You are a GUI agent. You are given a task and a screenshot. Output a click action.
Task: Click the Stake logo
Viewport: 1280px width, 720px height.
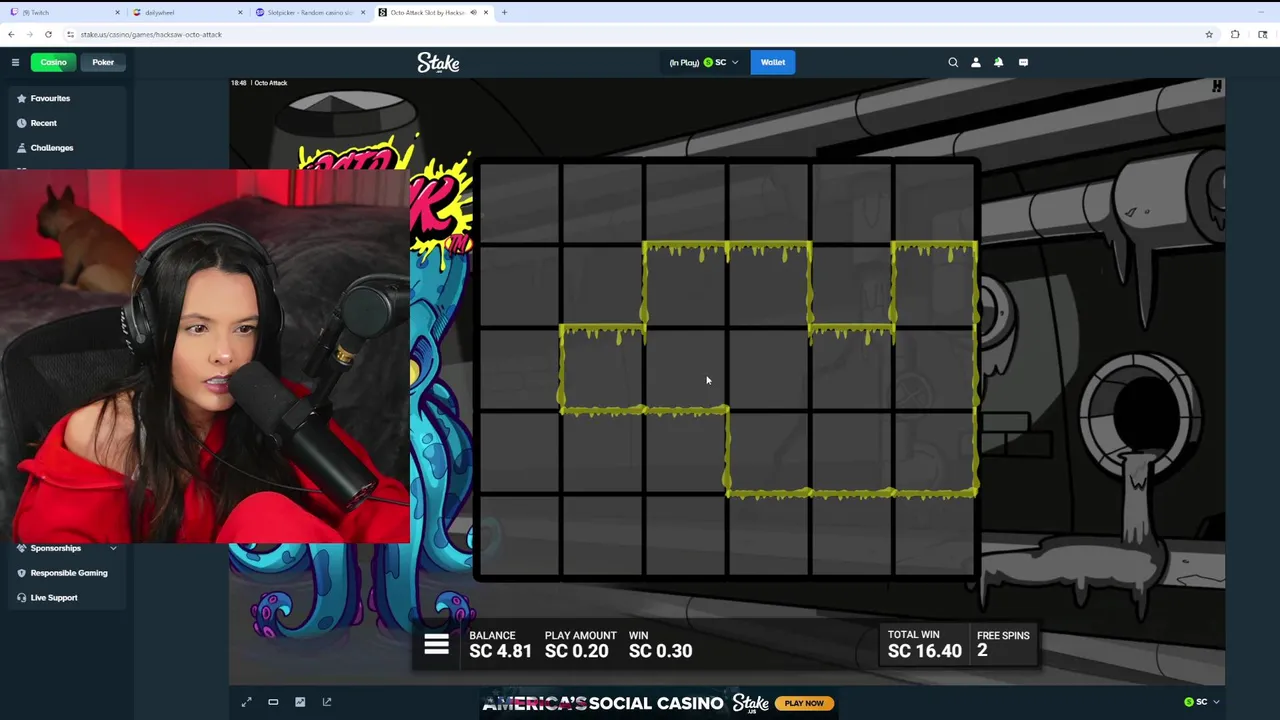click(438, 62)
